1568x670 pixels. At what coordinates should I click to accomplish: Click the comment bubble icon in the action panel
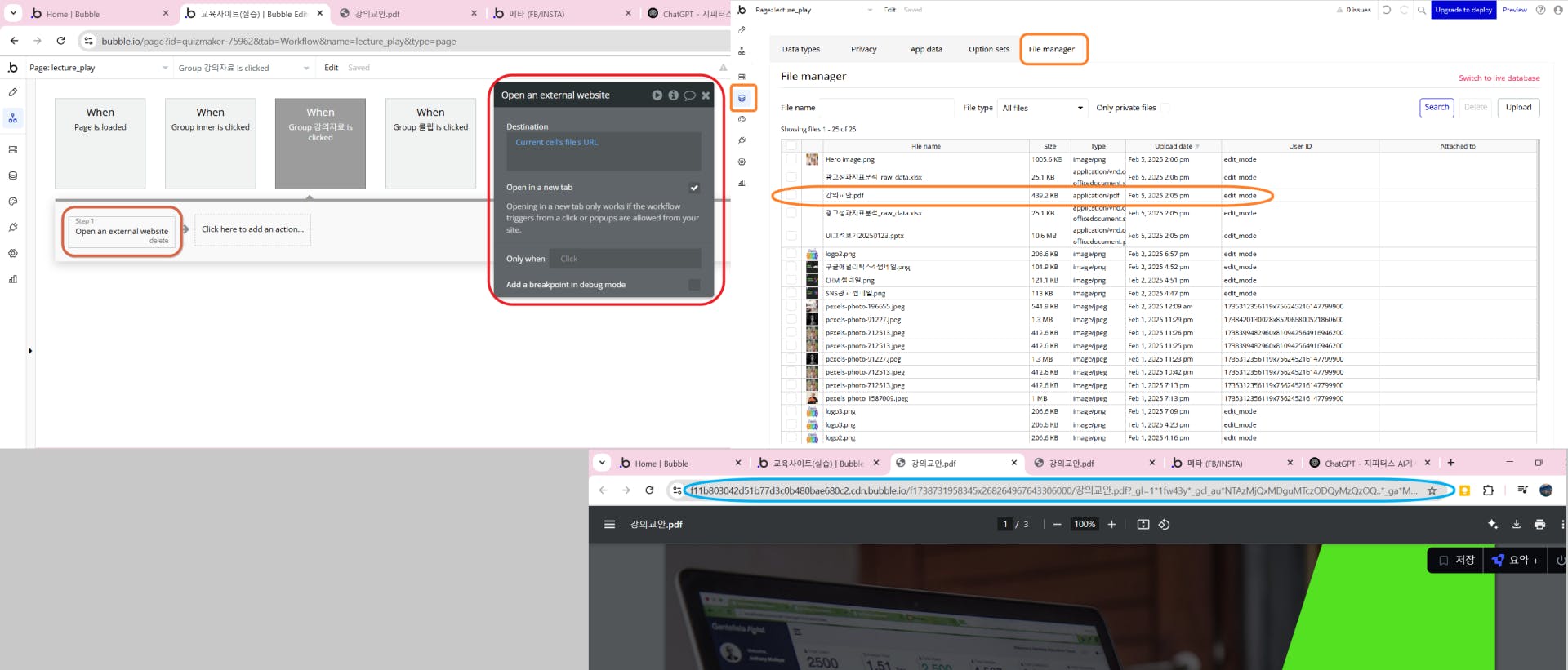[690, 95]
